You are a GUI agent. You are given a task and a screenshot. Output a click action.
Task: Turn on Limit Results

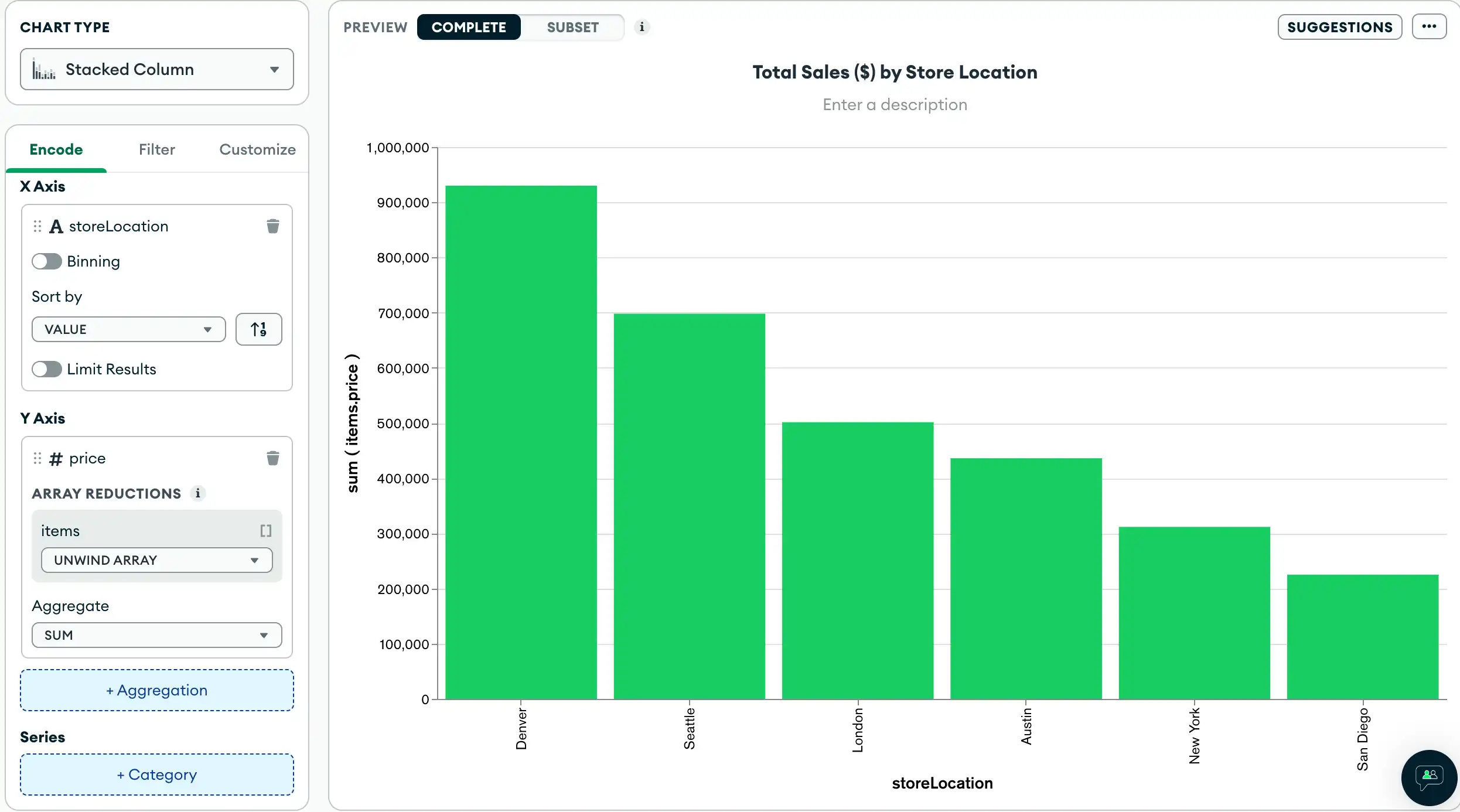[46, 369]
